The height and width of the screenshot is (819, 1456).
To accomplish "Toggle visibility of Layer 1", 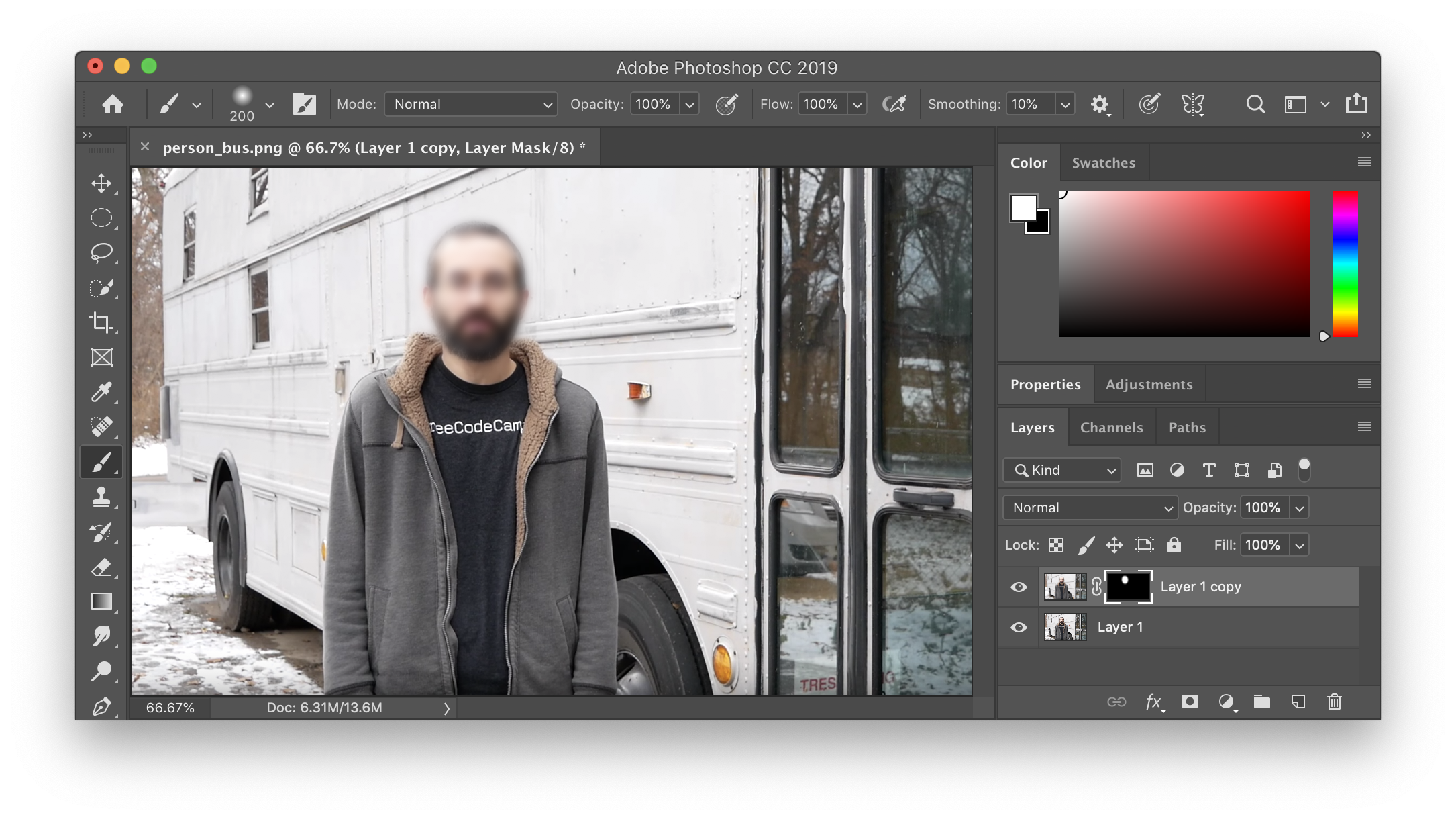I will coord(1019,627).
